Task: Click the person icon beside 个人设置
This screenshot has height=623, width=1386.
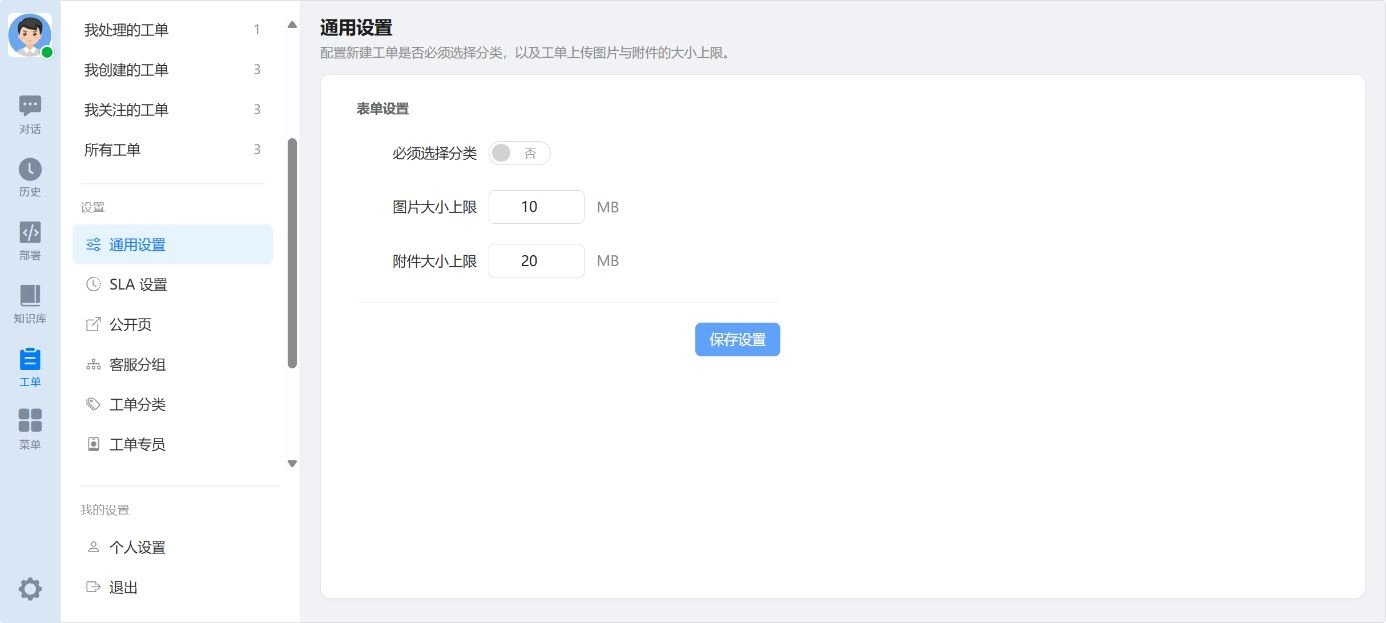Action: (93, 548)
